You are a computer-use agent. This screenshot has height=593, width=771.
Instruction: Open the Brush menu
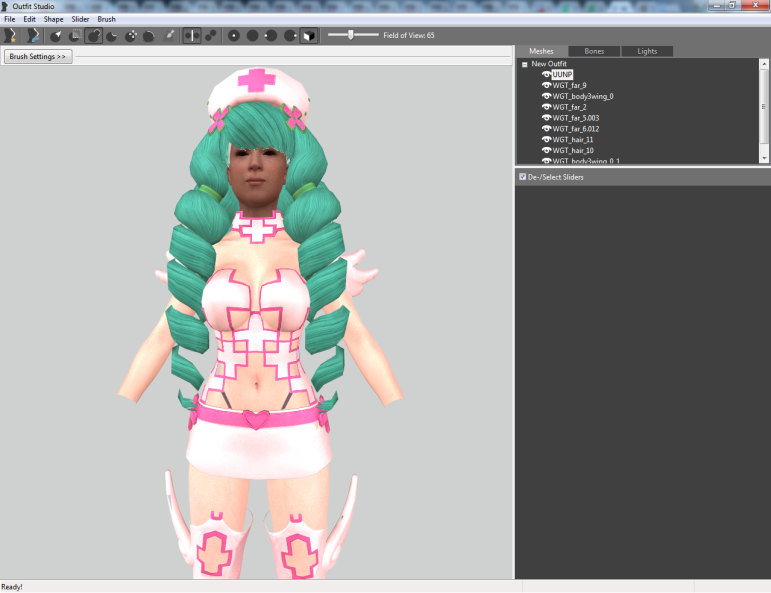106,19
